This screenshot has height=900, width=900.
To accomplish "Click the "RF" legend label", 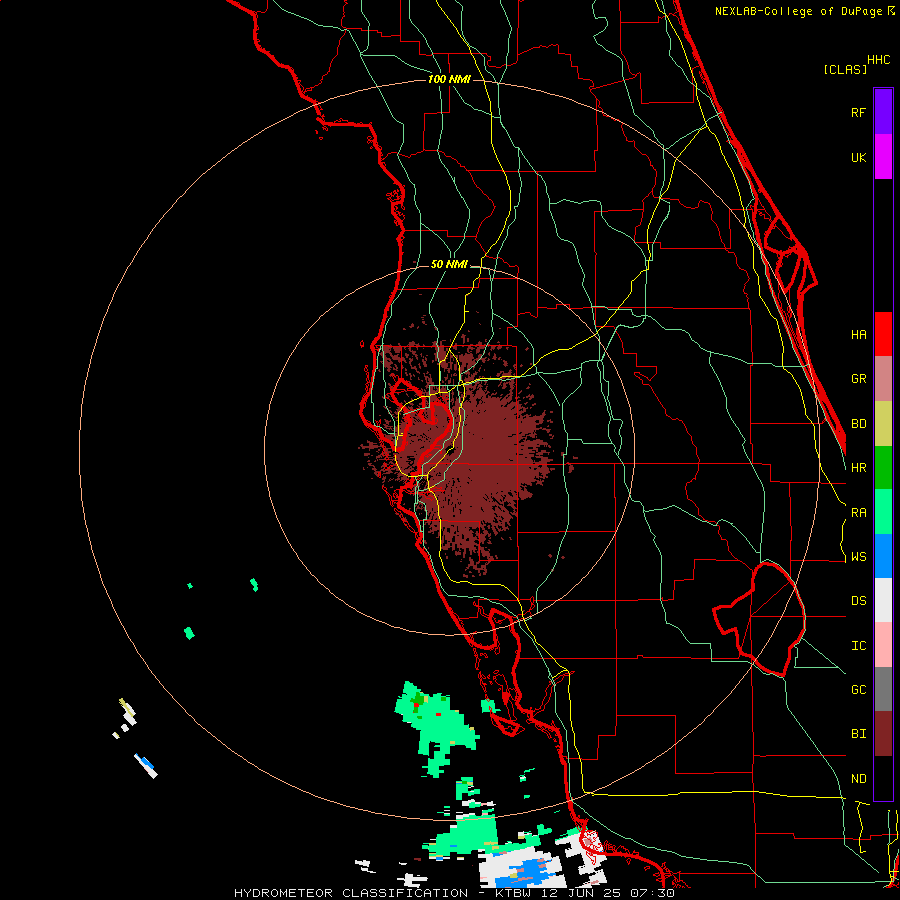I will pyautogui.click(x=858, y=112).
